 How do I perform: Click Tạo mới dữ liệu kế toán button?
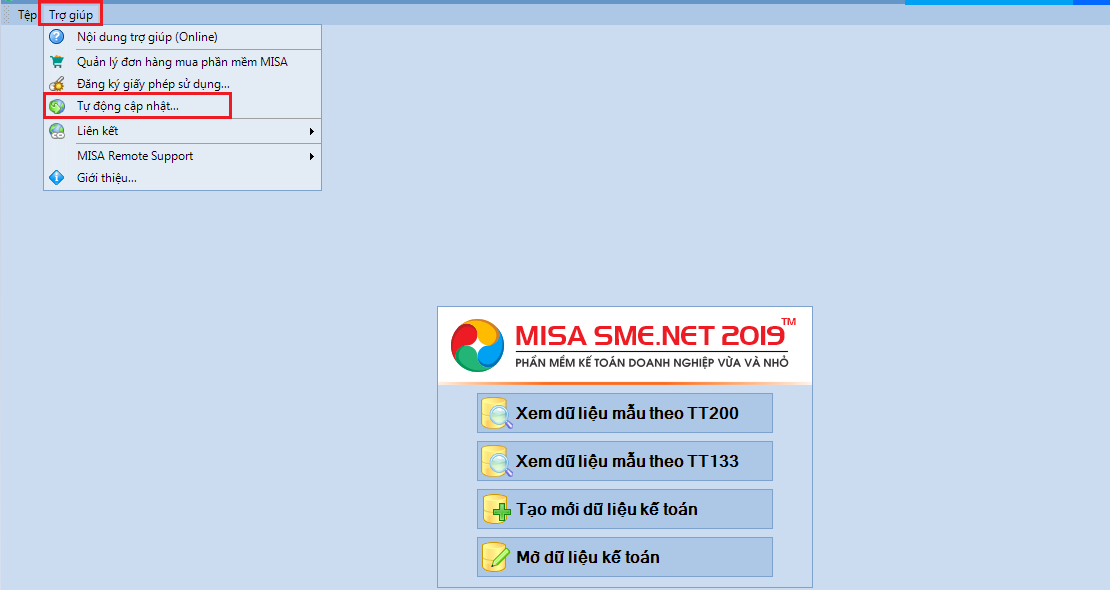pyautogui.click(x=624, y=509)
